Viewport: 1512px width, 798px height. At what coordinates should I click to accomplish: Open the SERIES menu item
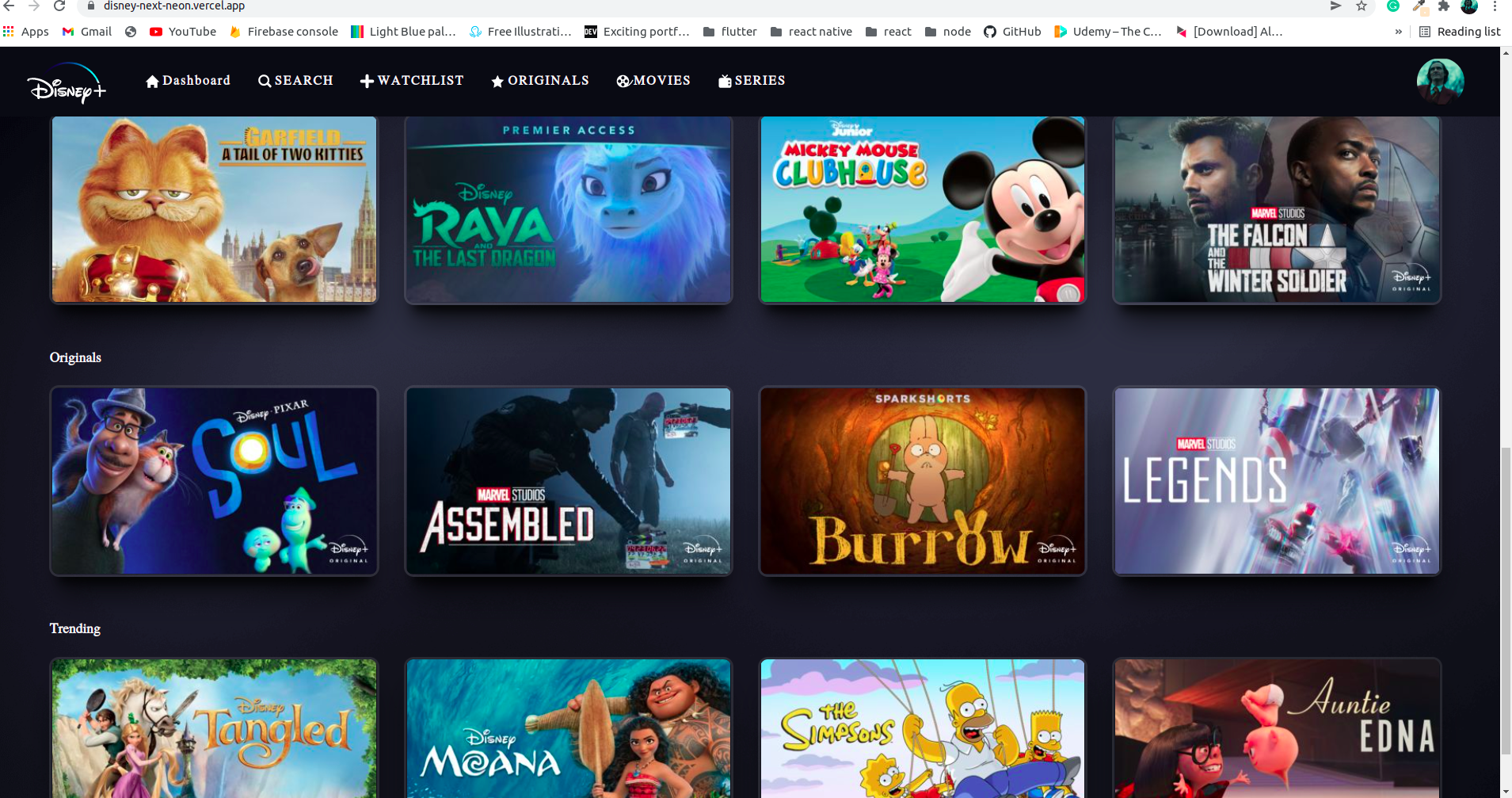click(752, 81)
